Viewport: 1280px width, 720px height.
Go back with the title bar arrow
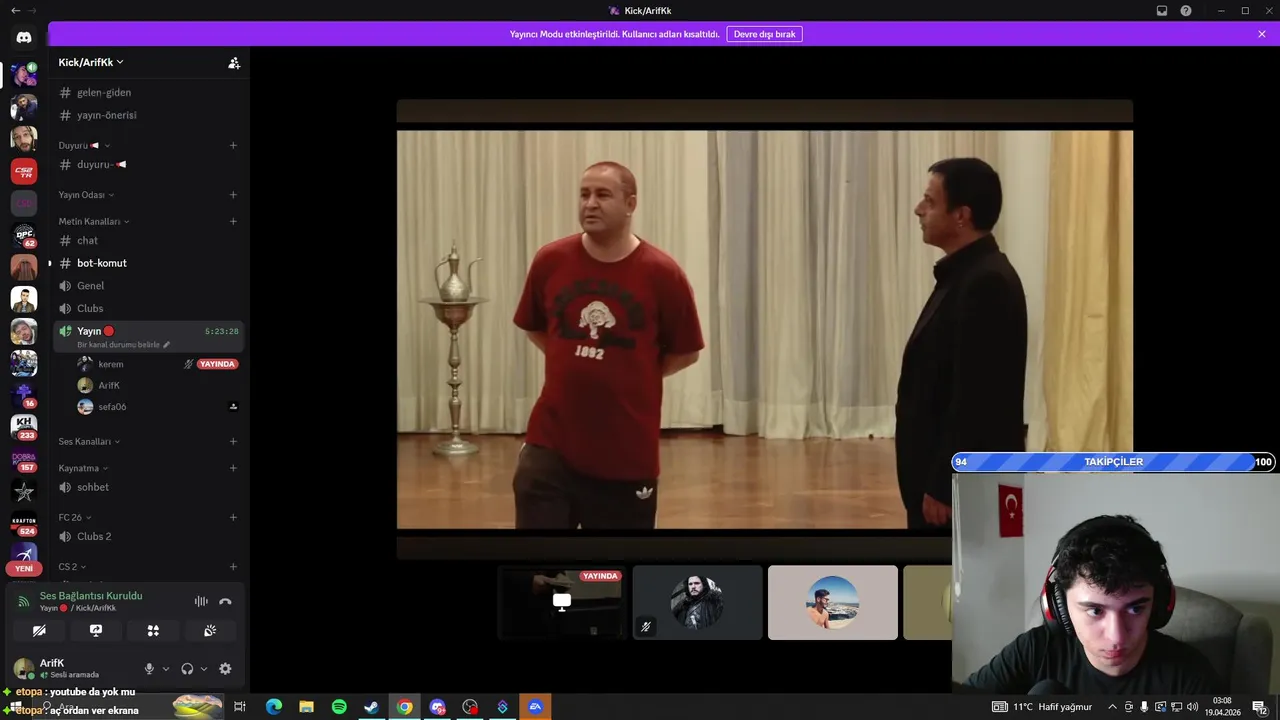coord(15,11)
